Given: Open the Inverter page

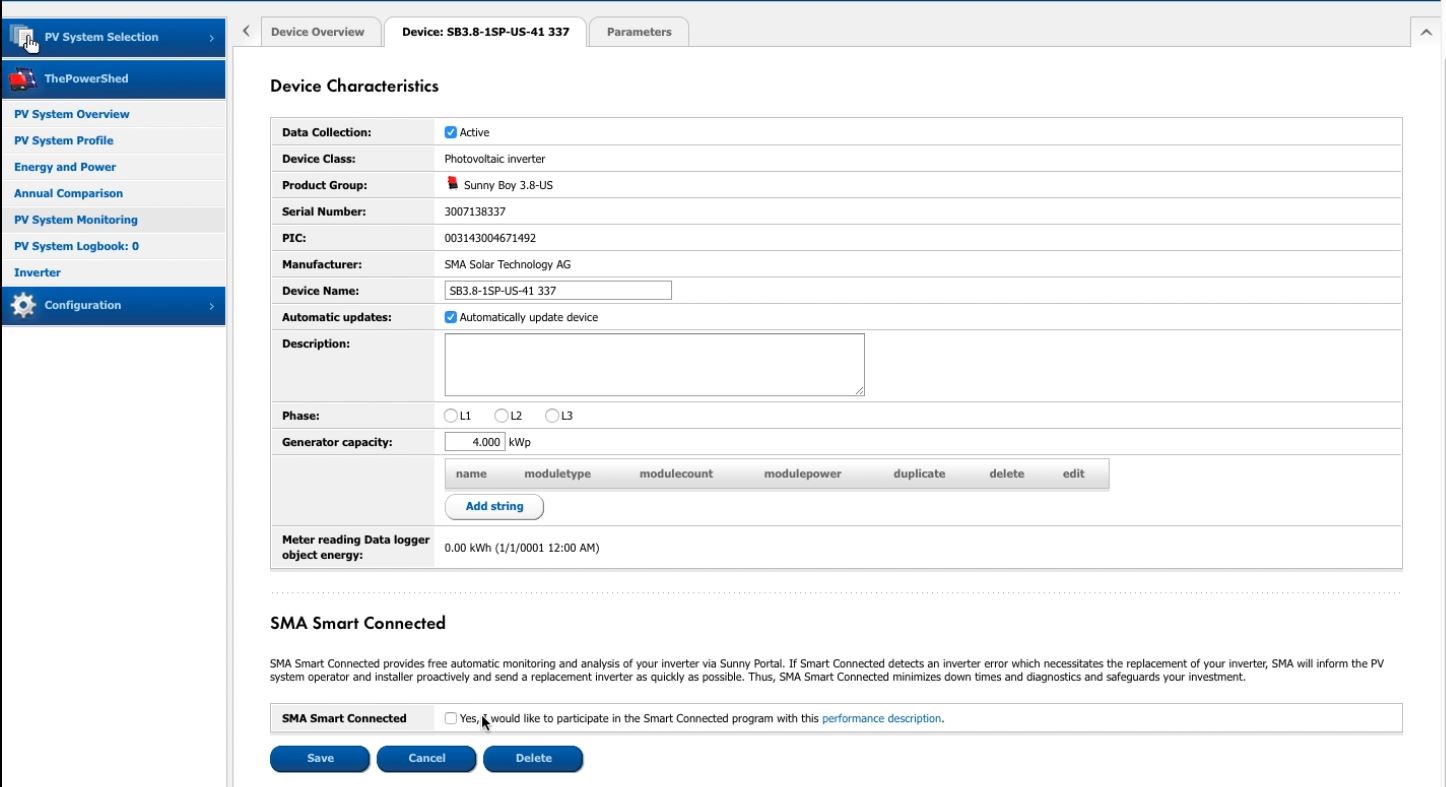Looking at the screenshot, I should (x=37, y=272).
